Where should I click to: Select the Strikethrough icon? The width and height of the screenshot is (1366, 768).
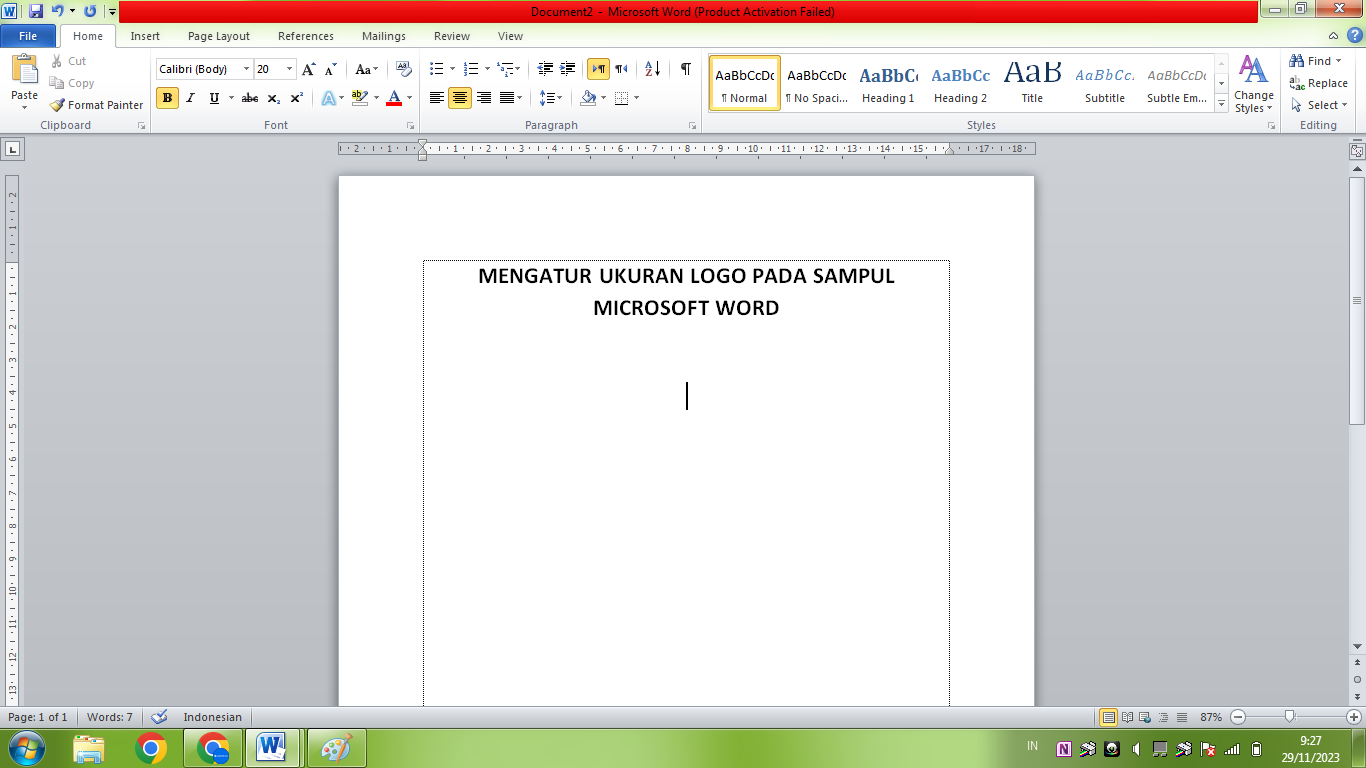(x=249, y=98)
